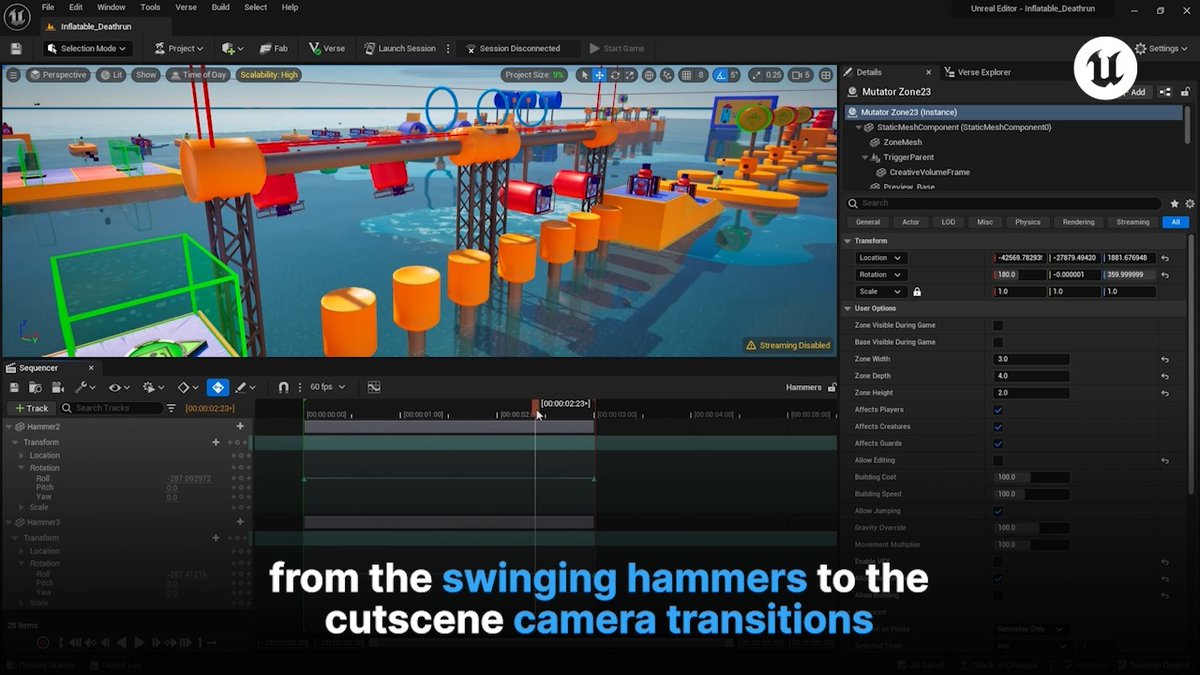This screenshot has width=1200, height=675.
Task: Activate the scale gizmo tool
Action: (x=631, y=75)
